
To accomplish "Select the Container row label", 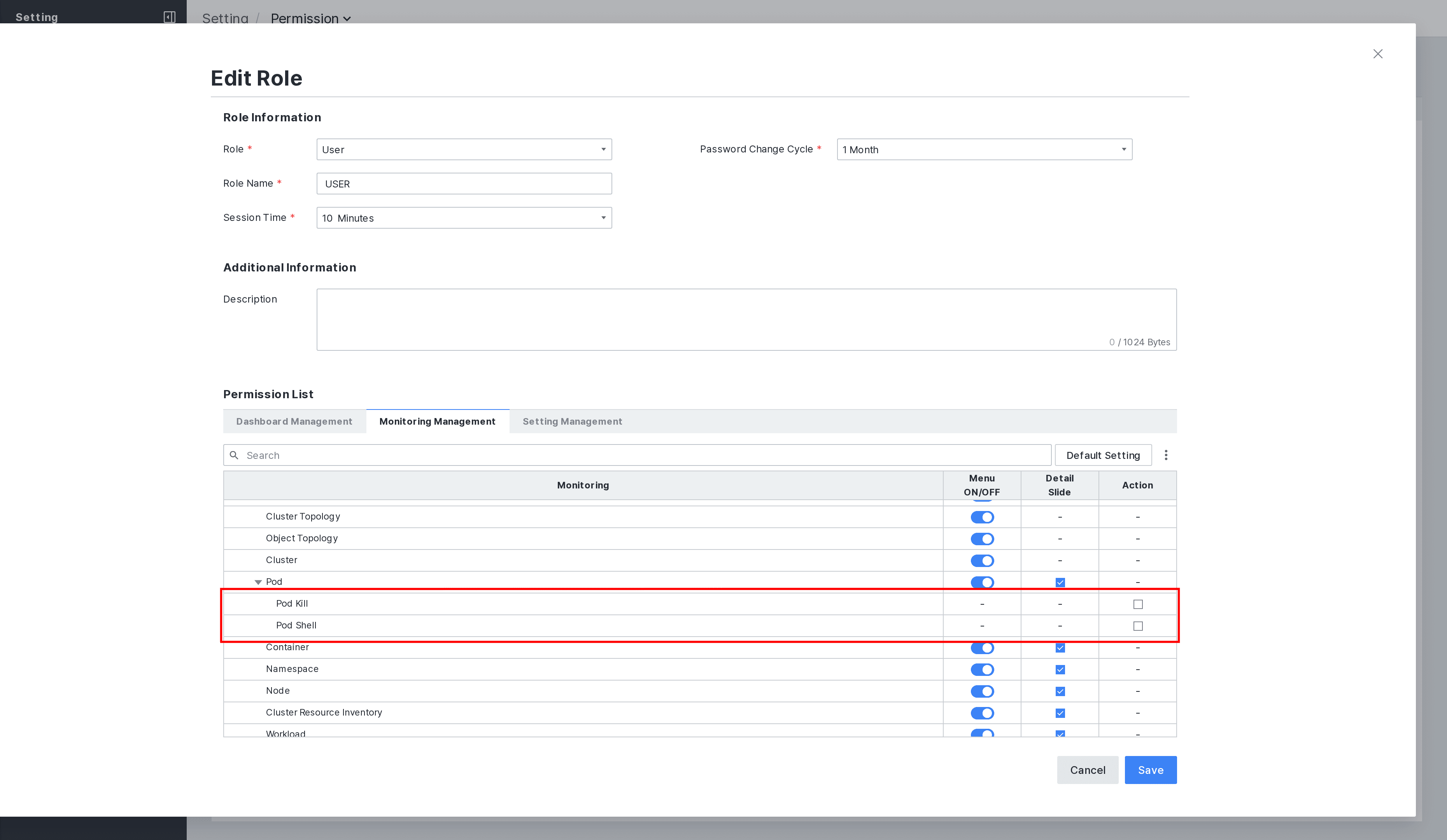I will tap(287, 647).
